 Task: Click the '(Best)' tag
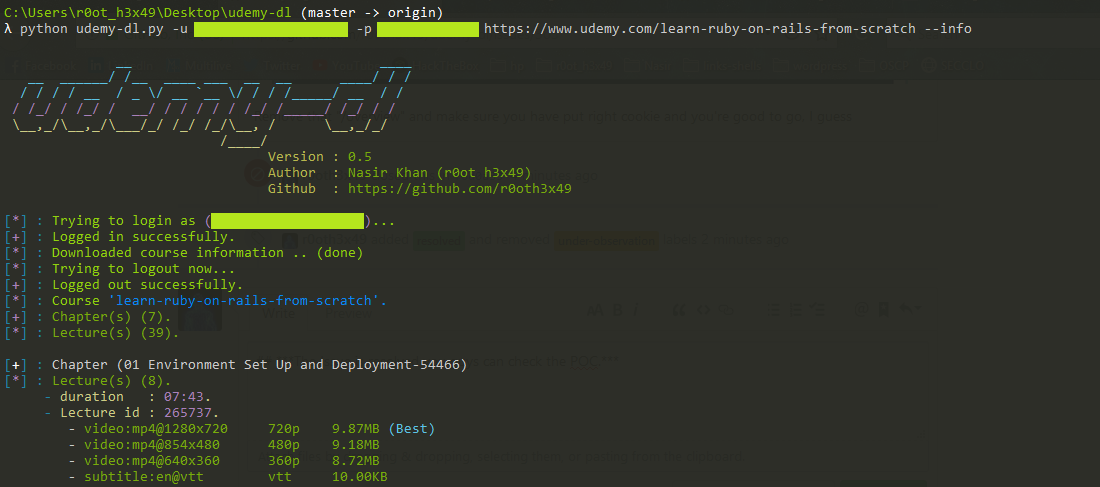[x=412, y=429]
